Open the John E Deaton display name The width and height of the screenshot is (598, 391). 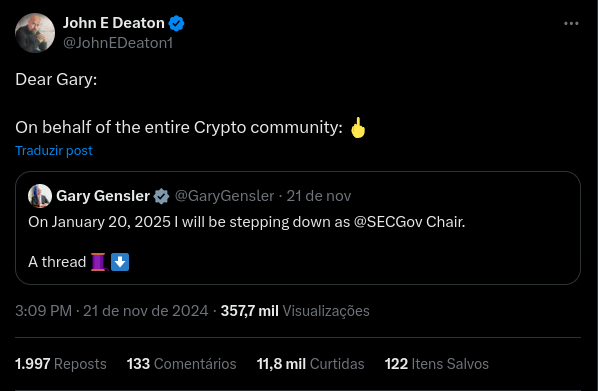[x=114, y=23]
